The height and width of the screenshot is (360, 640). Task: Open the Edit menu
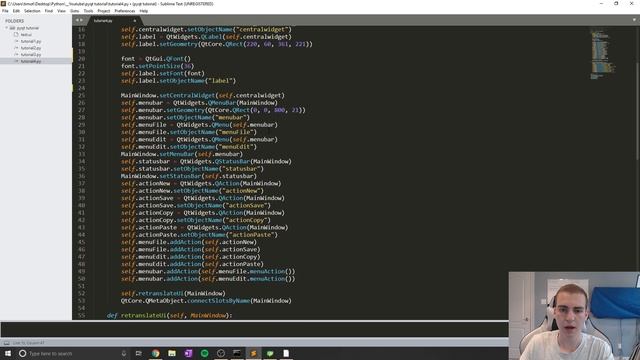tap(16, 11)
